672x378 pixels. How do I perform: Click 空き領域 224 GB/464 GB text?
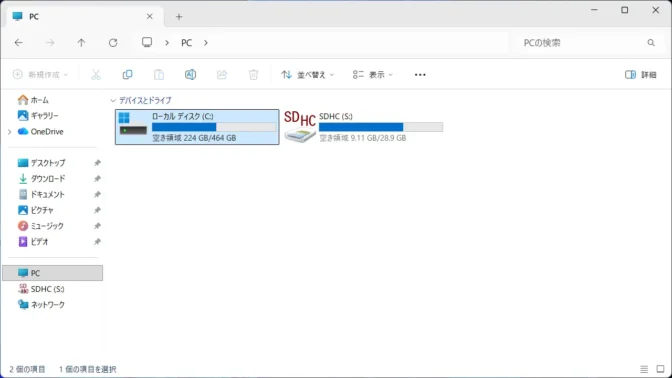tap(194, 138)
